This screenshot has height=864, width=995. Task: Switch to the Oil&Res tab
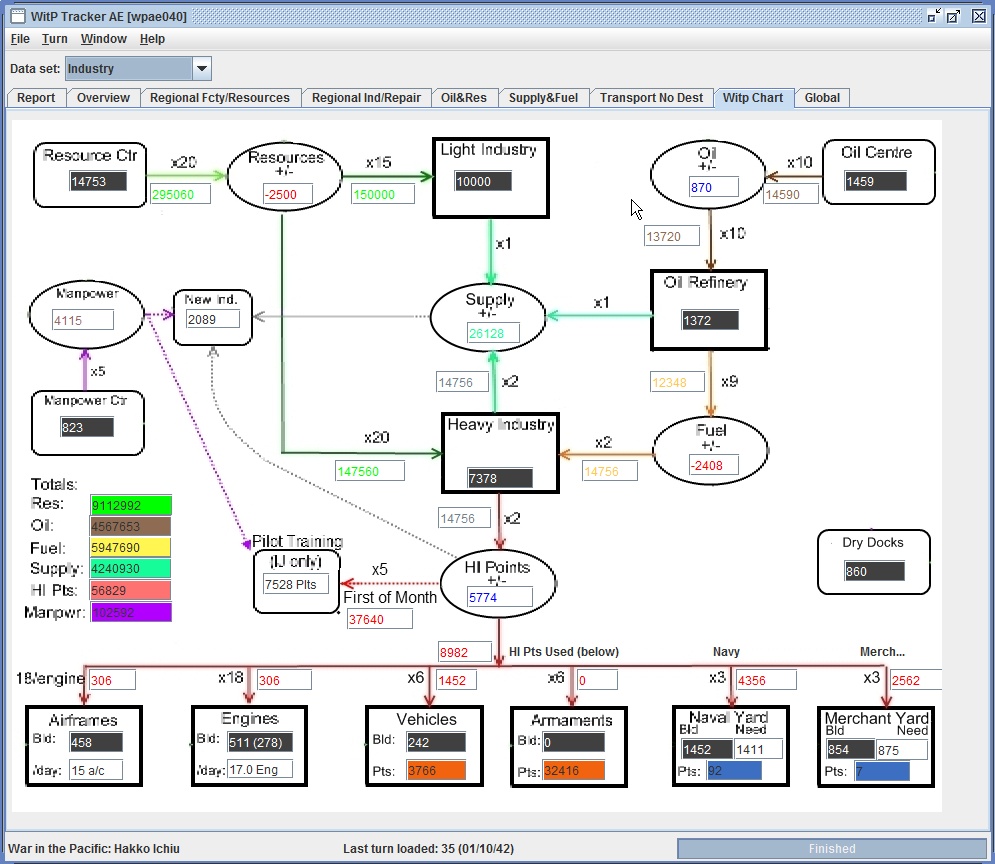pyautogui.click(x=464, y=98)
